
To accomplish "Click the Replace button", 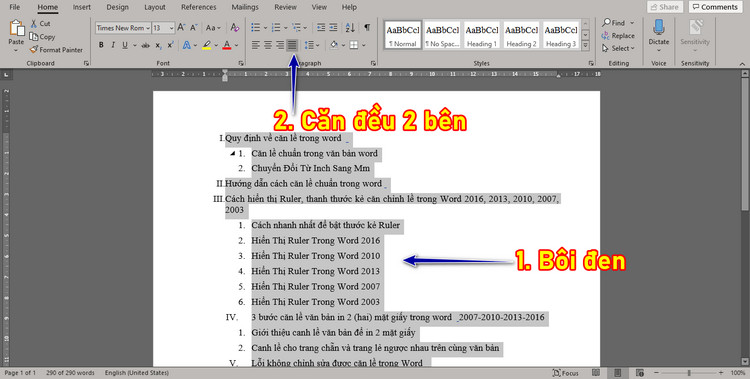I will click(x=618, y=36).
